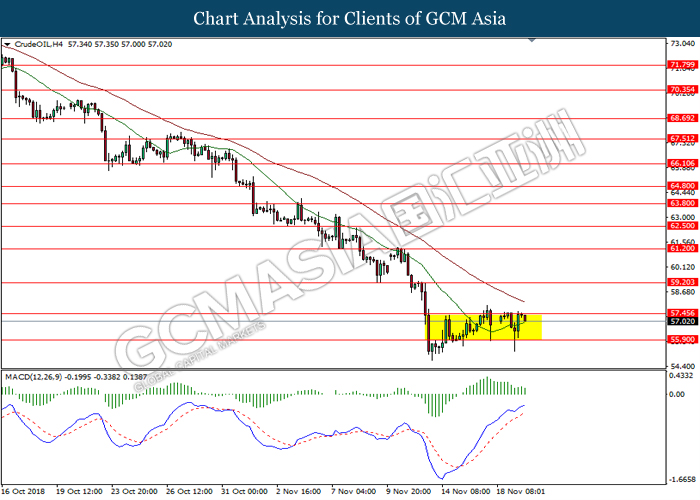Select the 71.799 red price label
Screen dimensions: 700x500
pyautogui.click(x=682, y=65)
